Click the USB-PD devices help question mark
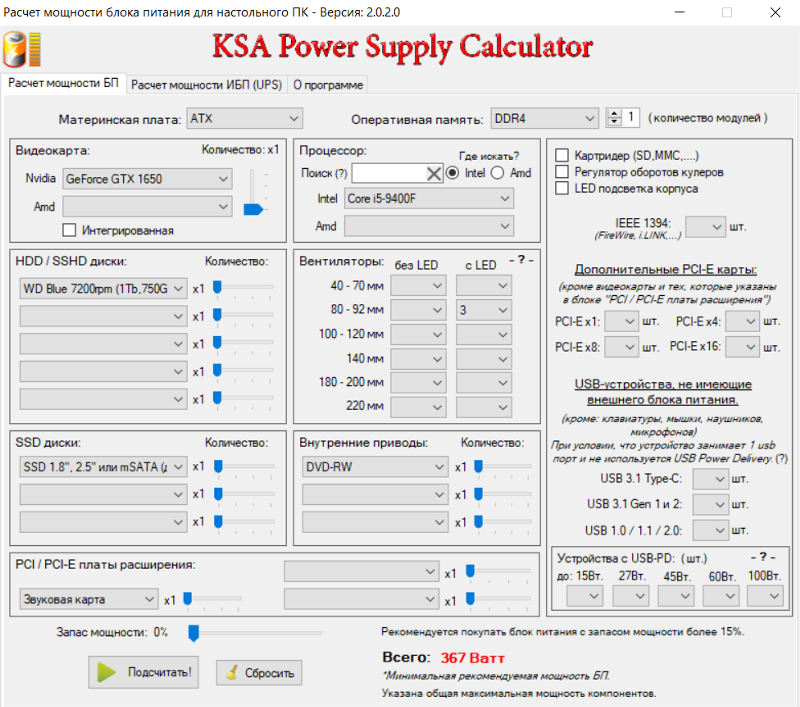The width and height of the screenshot is (800, 707). pos(763,557)
